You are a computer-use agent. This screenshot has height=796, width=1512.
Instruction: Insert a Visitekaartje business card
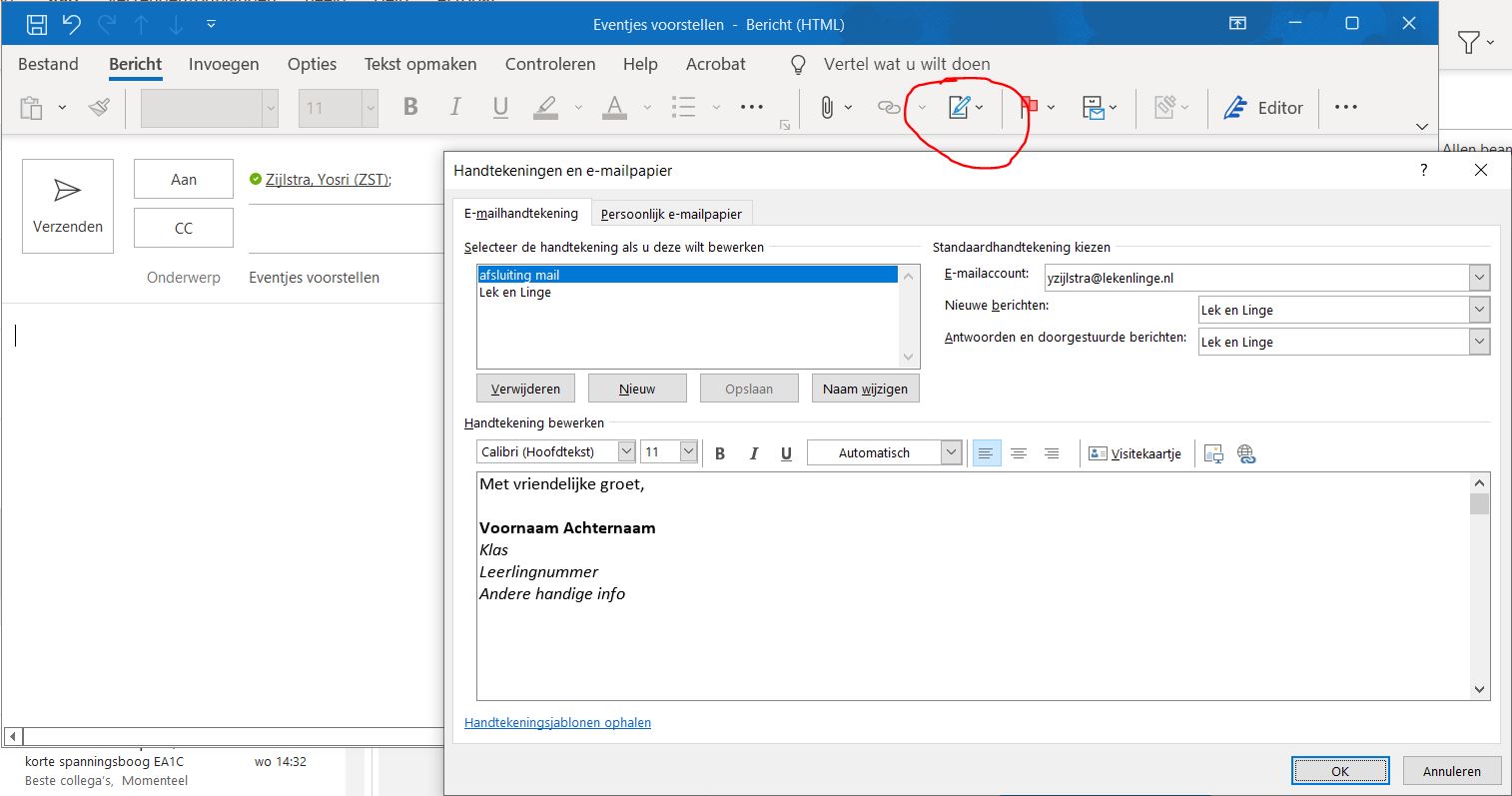(x=1134, y=453)
